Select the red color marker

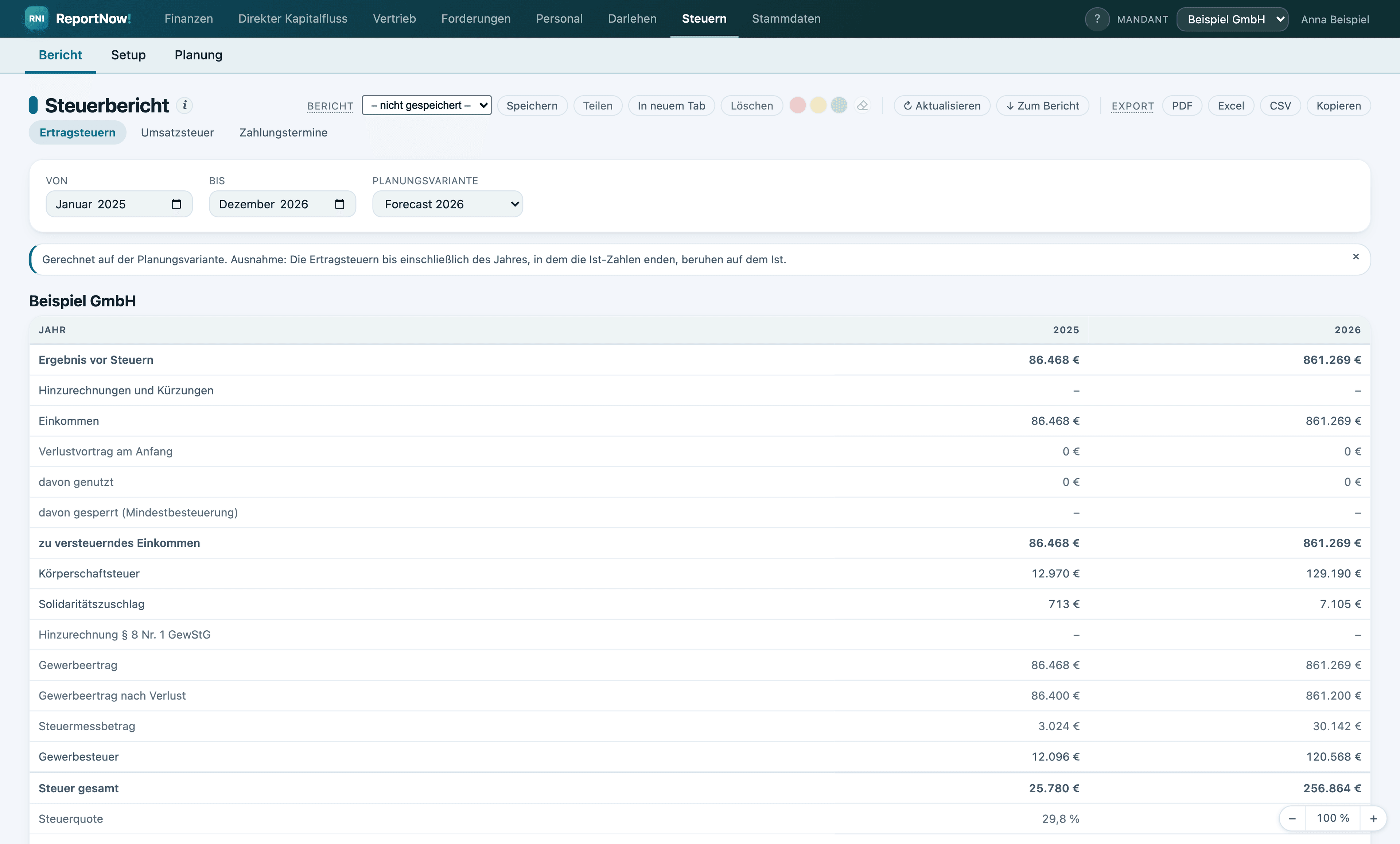[x=797, y=105]
